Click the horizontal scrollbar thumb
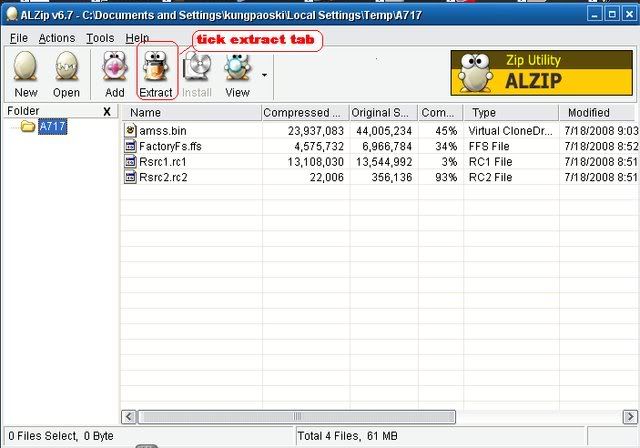The image size is (640, 448). coord(297,417)
